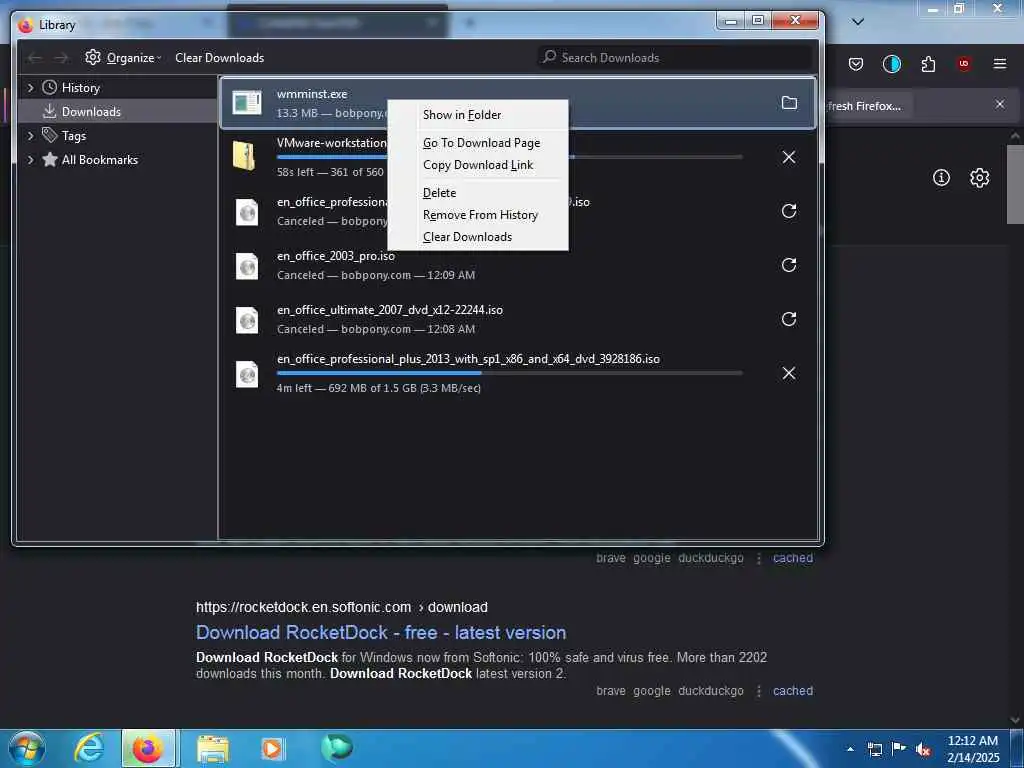The width and height of the screenshot is (1024, 768).
Task: Open the Action Center flag icon
Action: pyautogui.click(x=899, y=749)
